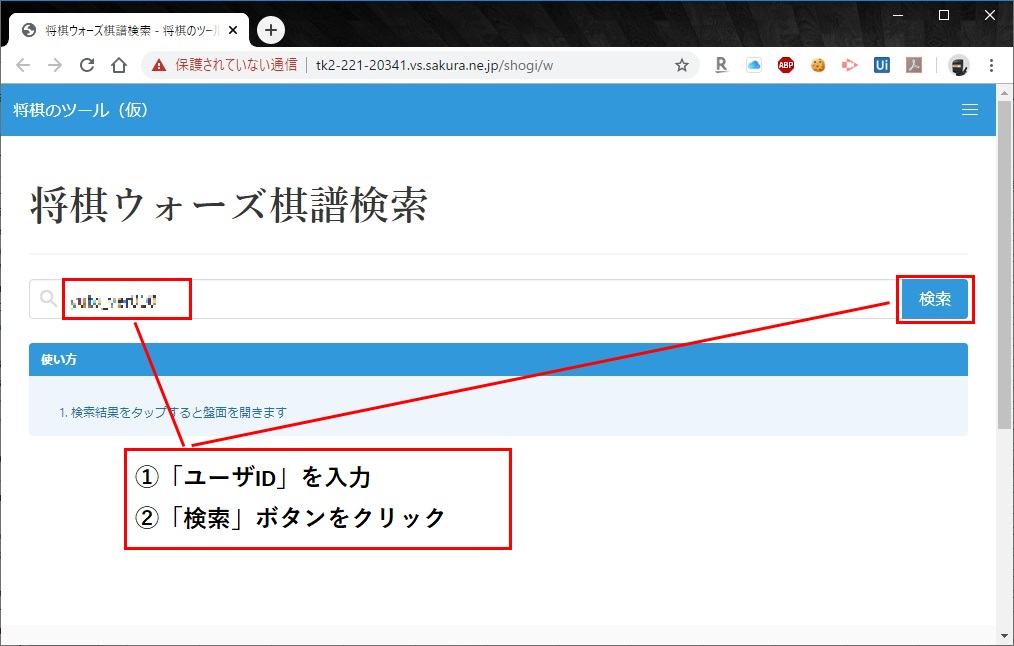The width and height of the screenshot is (1014, 646).
Task: Open the Adblock Plus extension
Action: (786, 65)
